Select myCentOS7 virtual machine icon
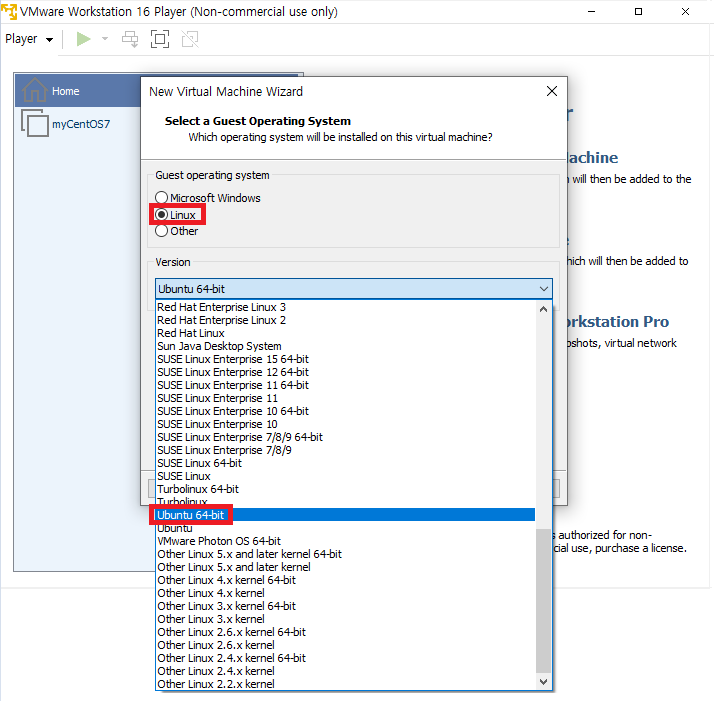Image resolution: width=716 pixels, height=701 pixels. point(35,123)
